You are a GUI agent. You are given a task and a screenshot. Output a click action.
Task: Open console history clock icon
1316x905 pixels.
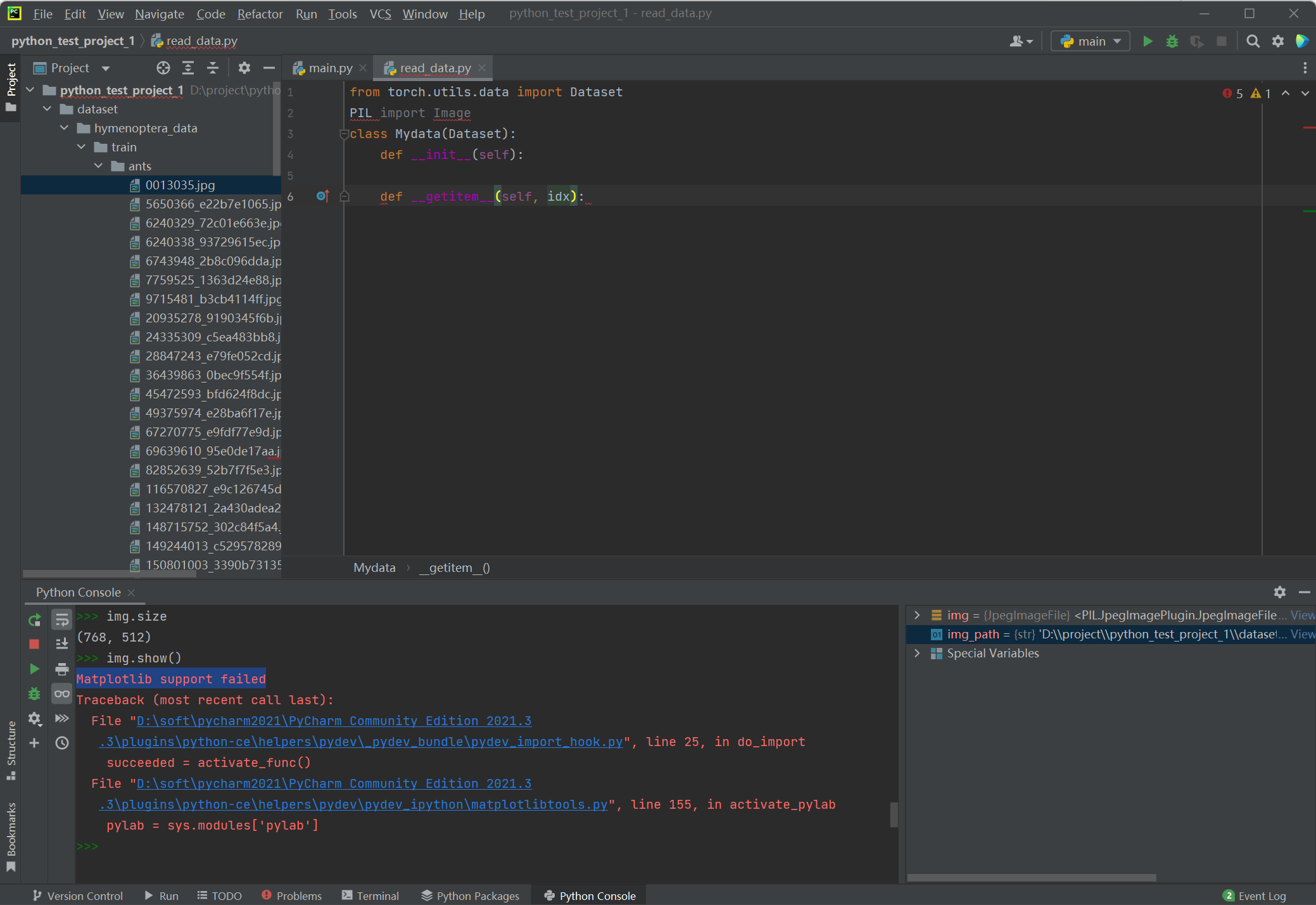[62, 743]
